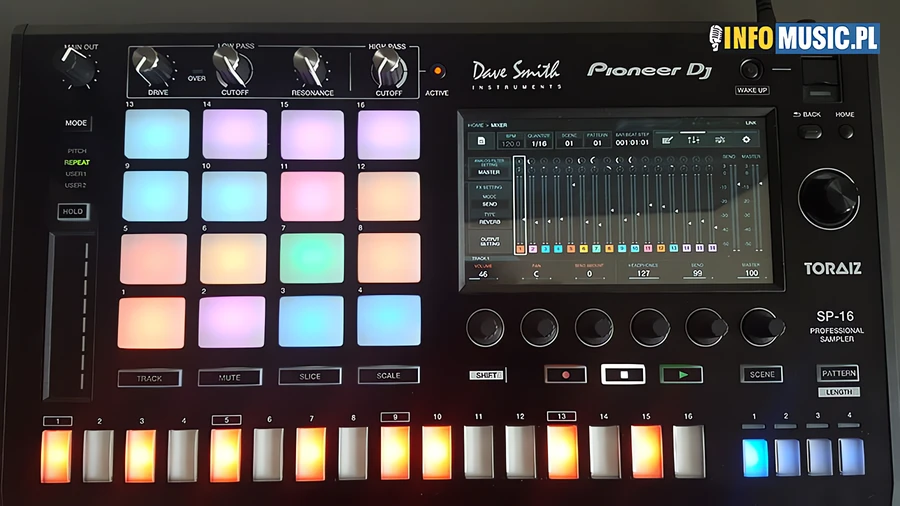Open Analog Filter Setting MASTER selector
Viewport: 900px width, 506px height.
489,168
